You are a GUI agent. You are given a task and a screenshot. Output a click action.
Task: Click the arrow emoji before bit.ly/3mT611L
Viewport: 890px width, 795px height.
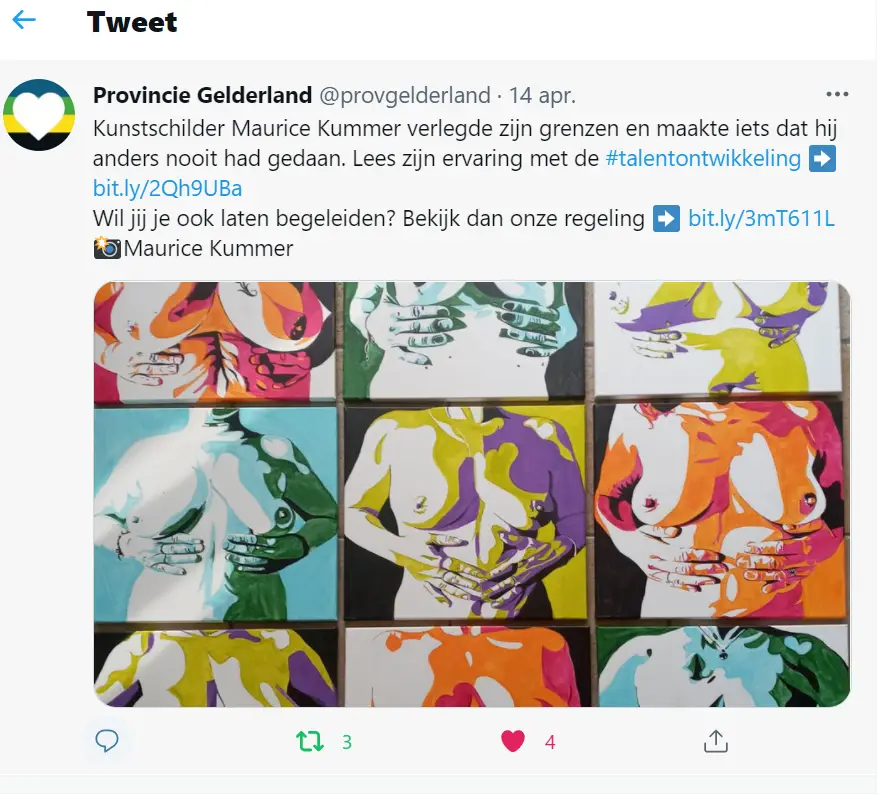click(666, 218)
